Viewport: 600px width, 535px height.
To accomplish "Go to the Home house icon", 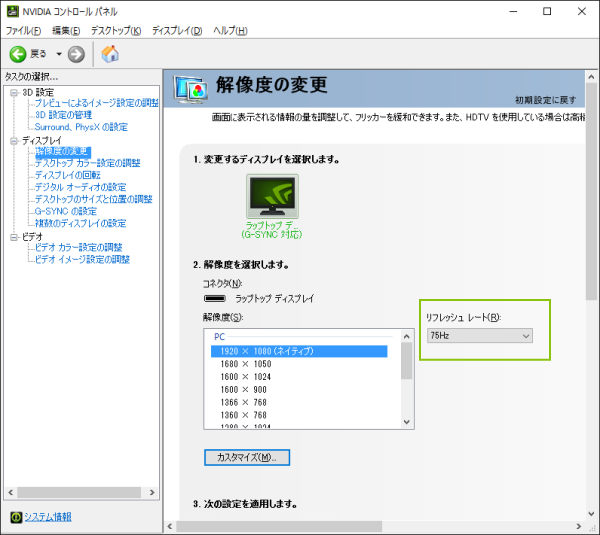I will click(x=110, y=54).
